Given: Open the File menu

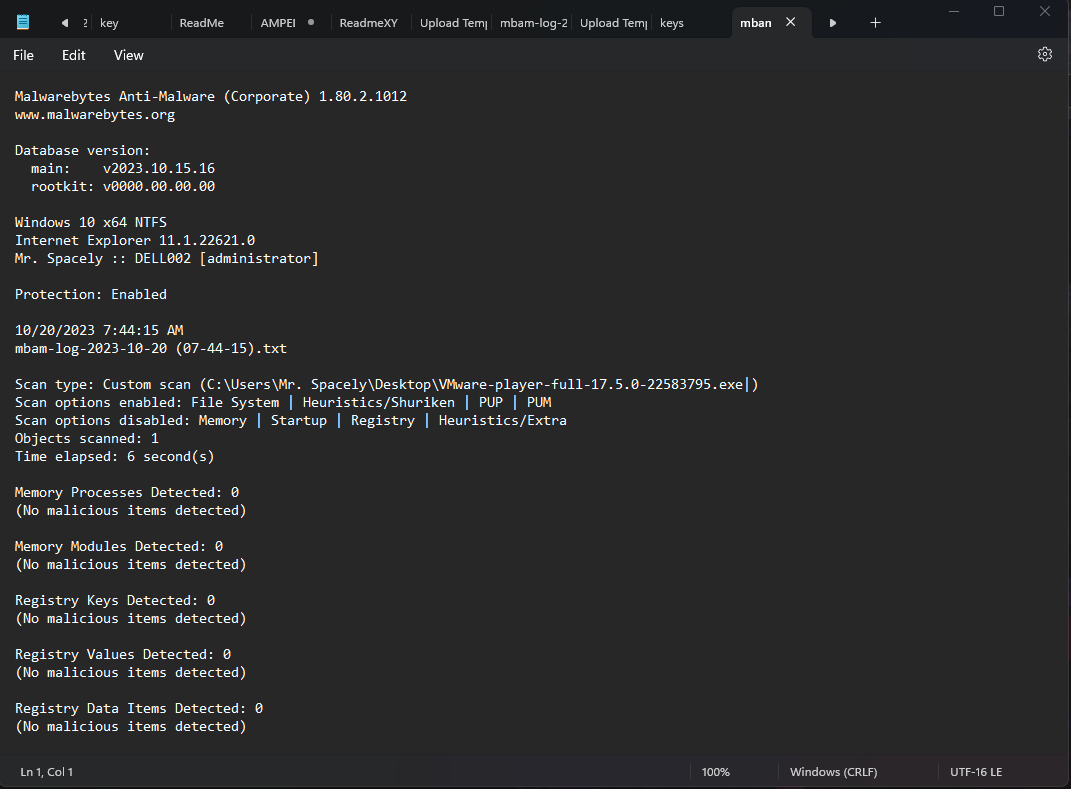Looking at the screenshot, I should pos(23,55).
